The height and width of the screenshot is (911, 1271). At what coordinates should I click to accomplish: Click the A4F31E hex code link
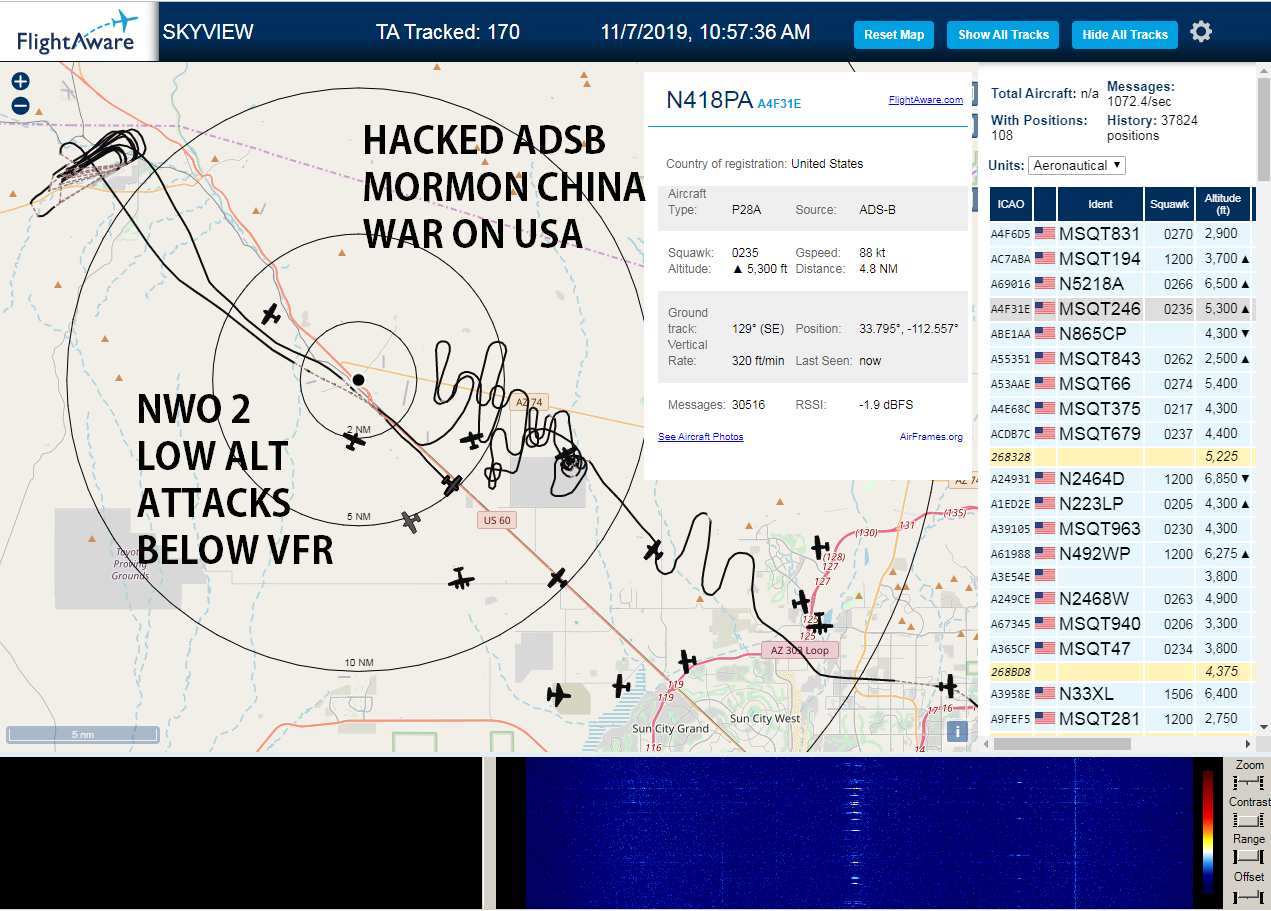779,103
